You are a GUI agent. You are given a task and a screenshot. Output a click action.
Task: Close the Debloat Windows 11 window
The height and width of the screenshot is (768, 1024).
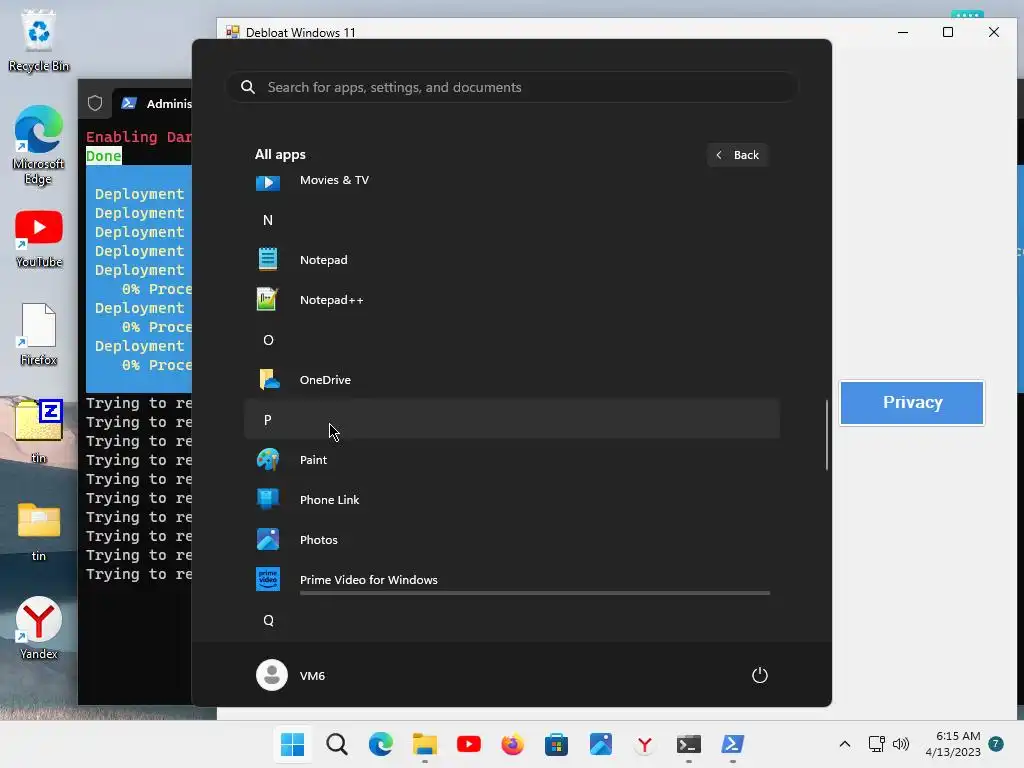pos(993,32)
